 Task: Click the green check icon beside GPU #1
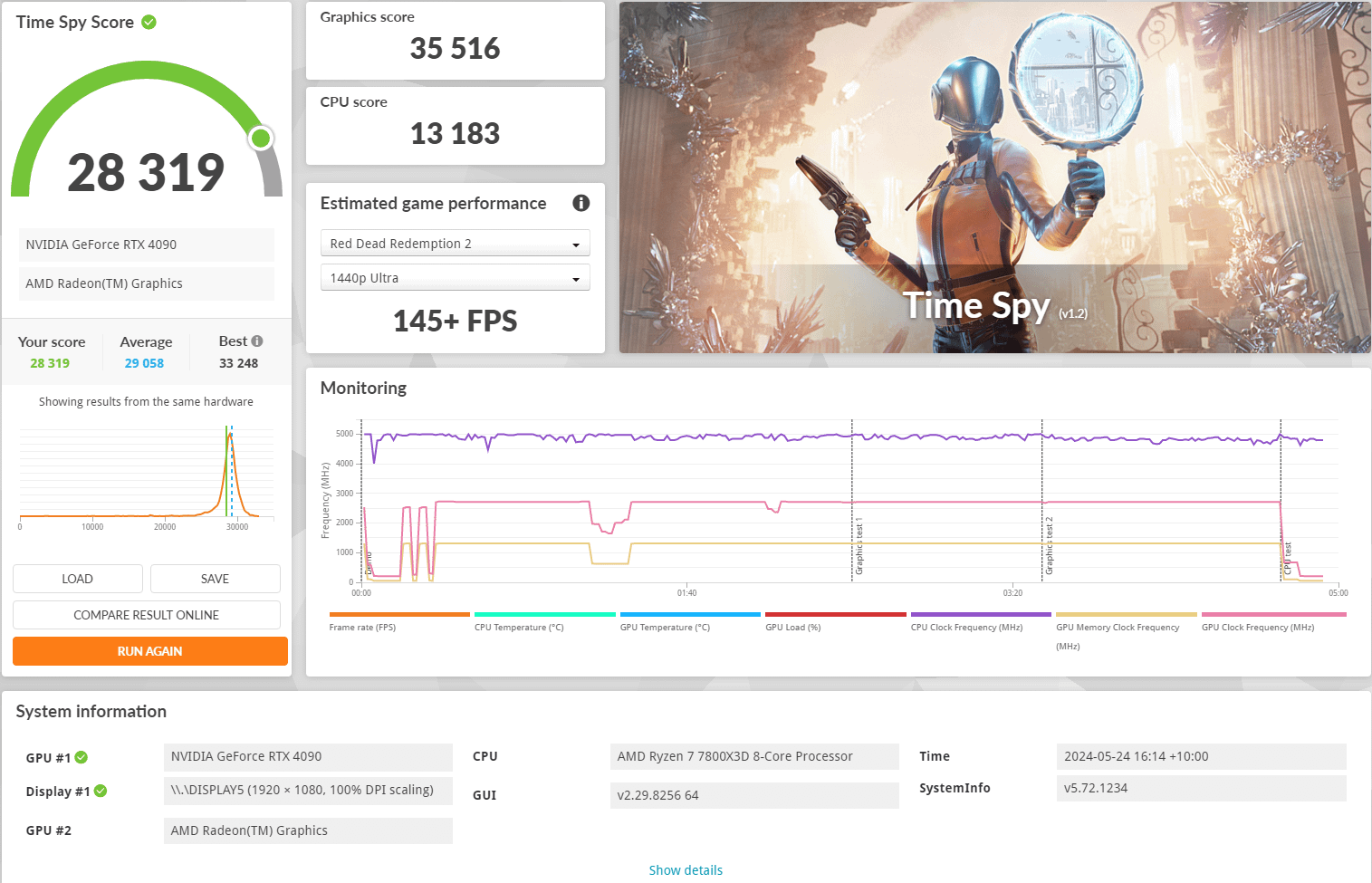(82, 757)
